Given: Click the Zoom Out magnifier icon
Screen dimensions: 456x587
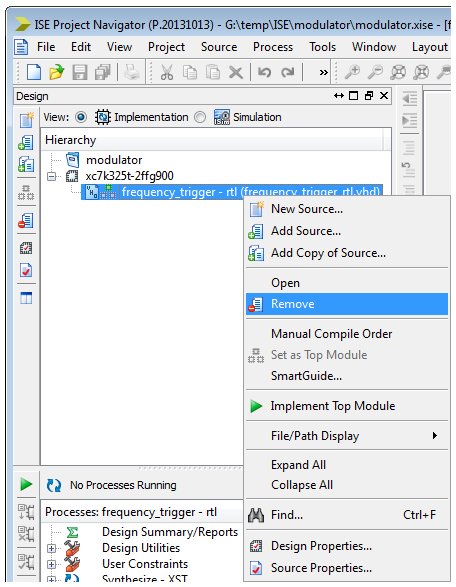Looking at the screenshot, I should tap(375, 72).
